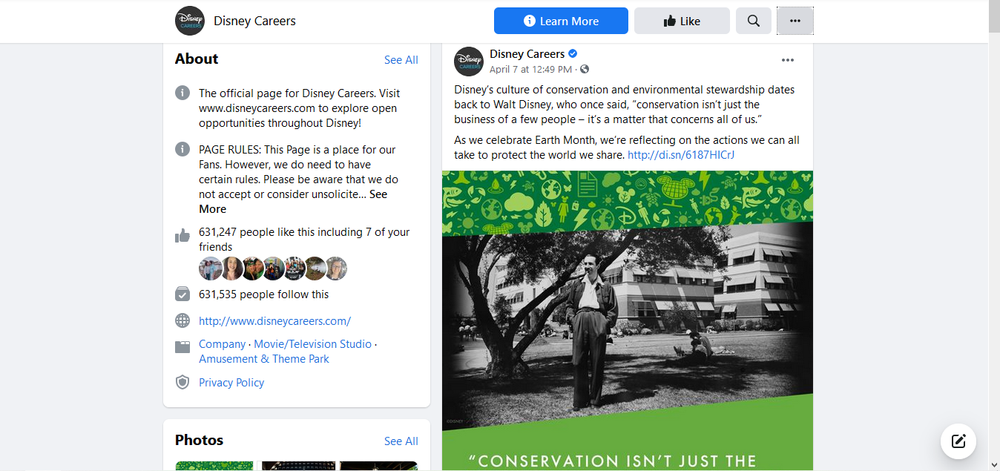Click the shield icon beside Privacy Policy

182,382
